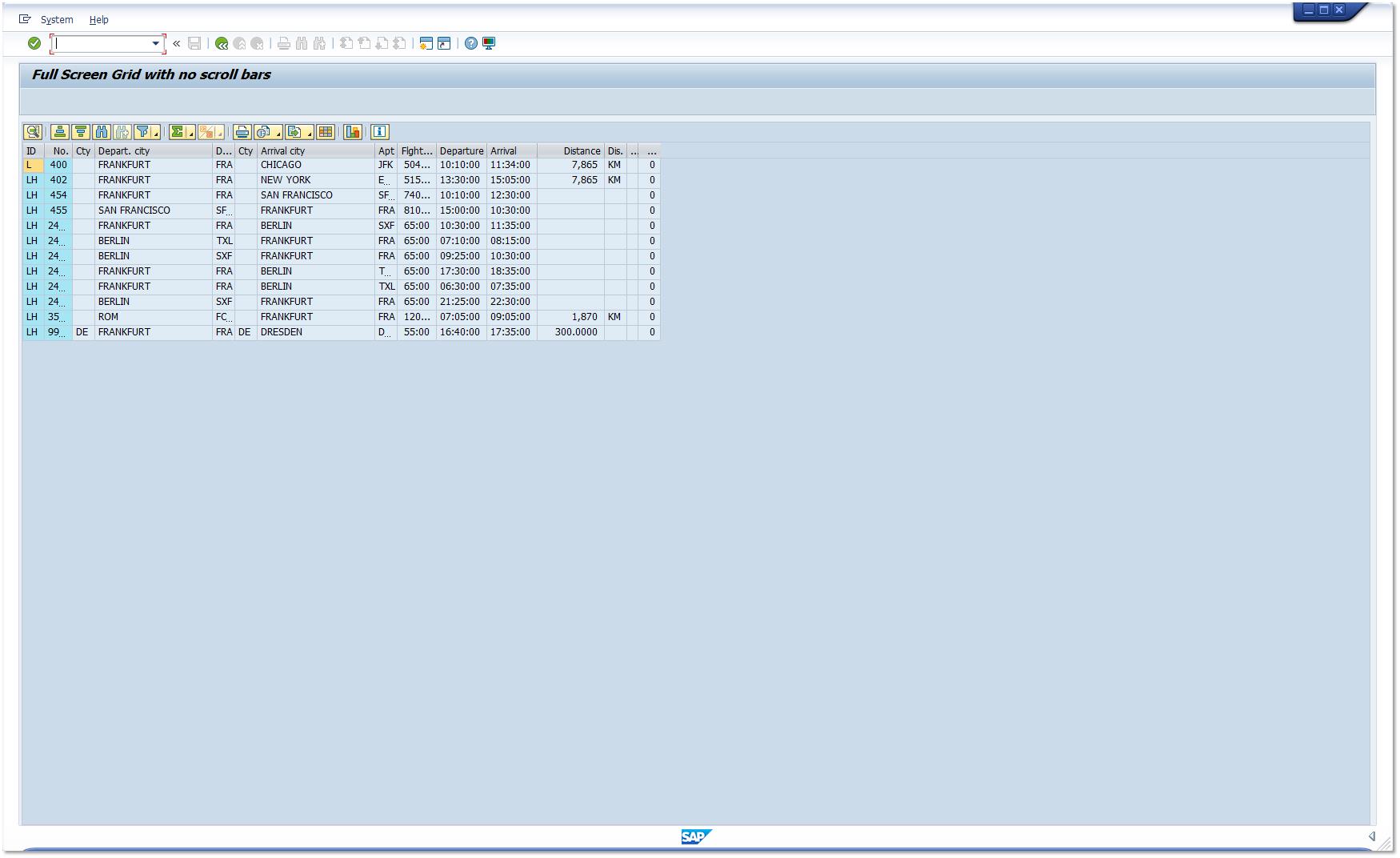Click the grid toolbar Print icon
This screenshot has height=858, width=1400.
click(242, 132)
